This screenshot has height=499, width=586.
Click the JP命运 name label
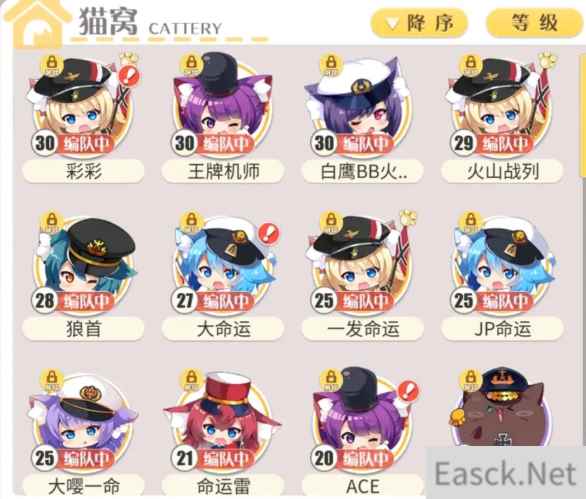pos(502,329)
